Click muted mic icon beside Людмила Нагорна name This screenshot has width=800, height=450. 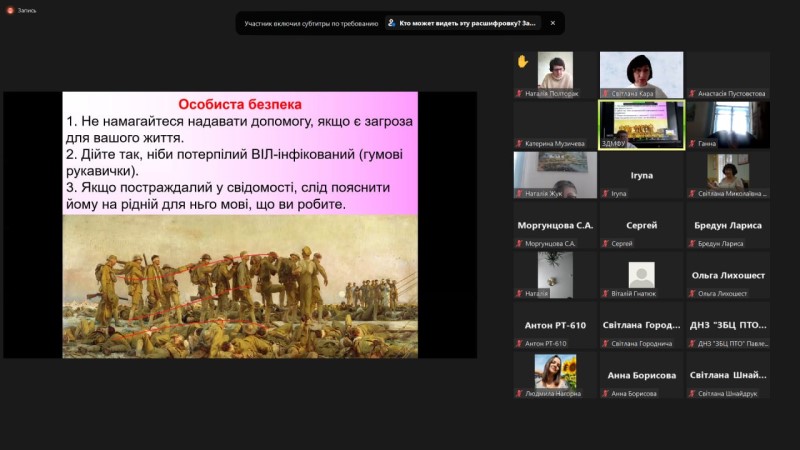click(519, 393)
